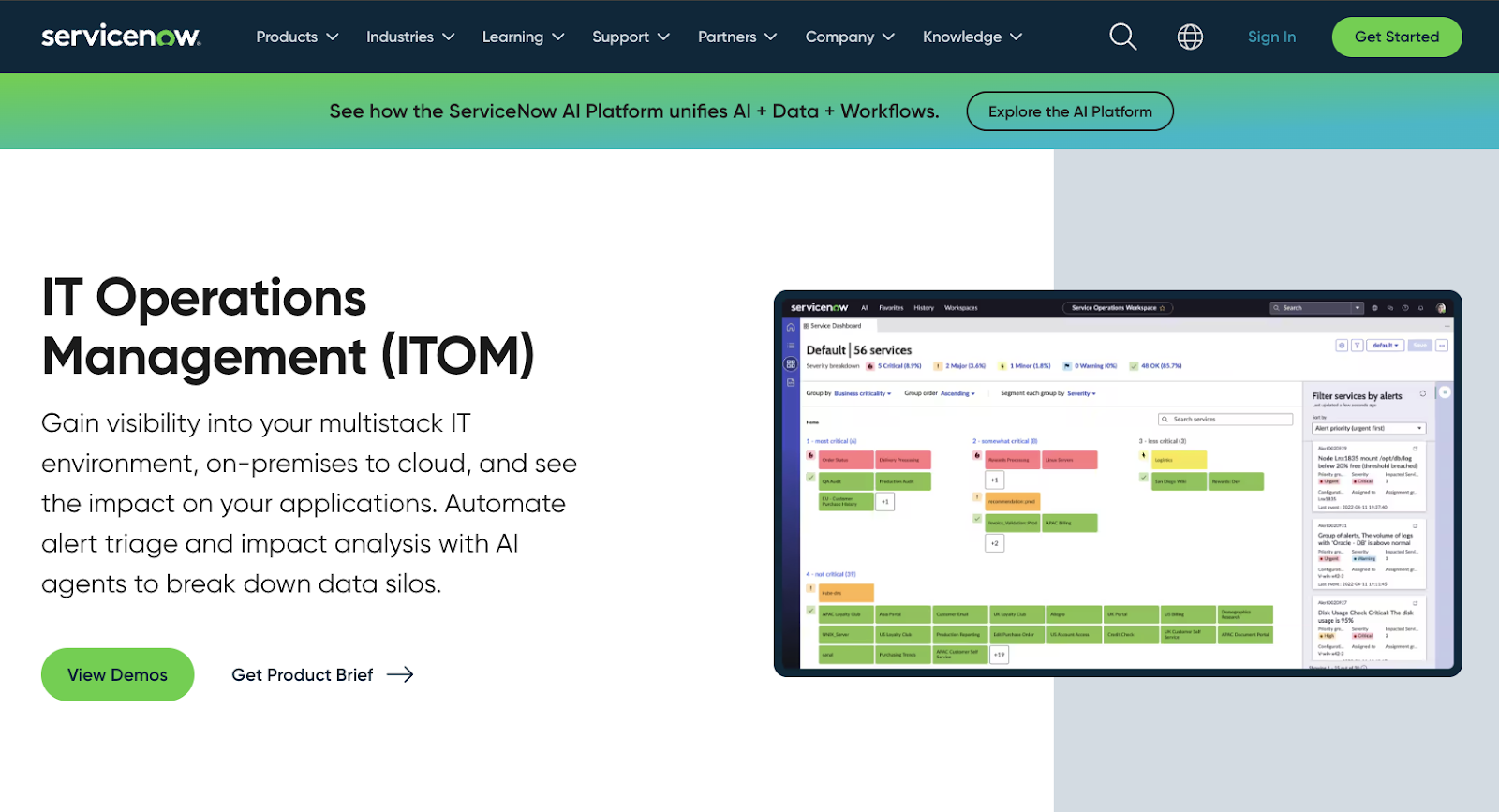Image resolution: width=1499 pixels, height=812 pixels.
Task: Select History in the product screenshot nav
Action: tap(924, 307)
